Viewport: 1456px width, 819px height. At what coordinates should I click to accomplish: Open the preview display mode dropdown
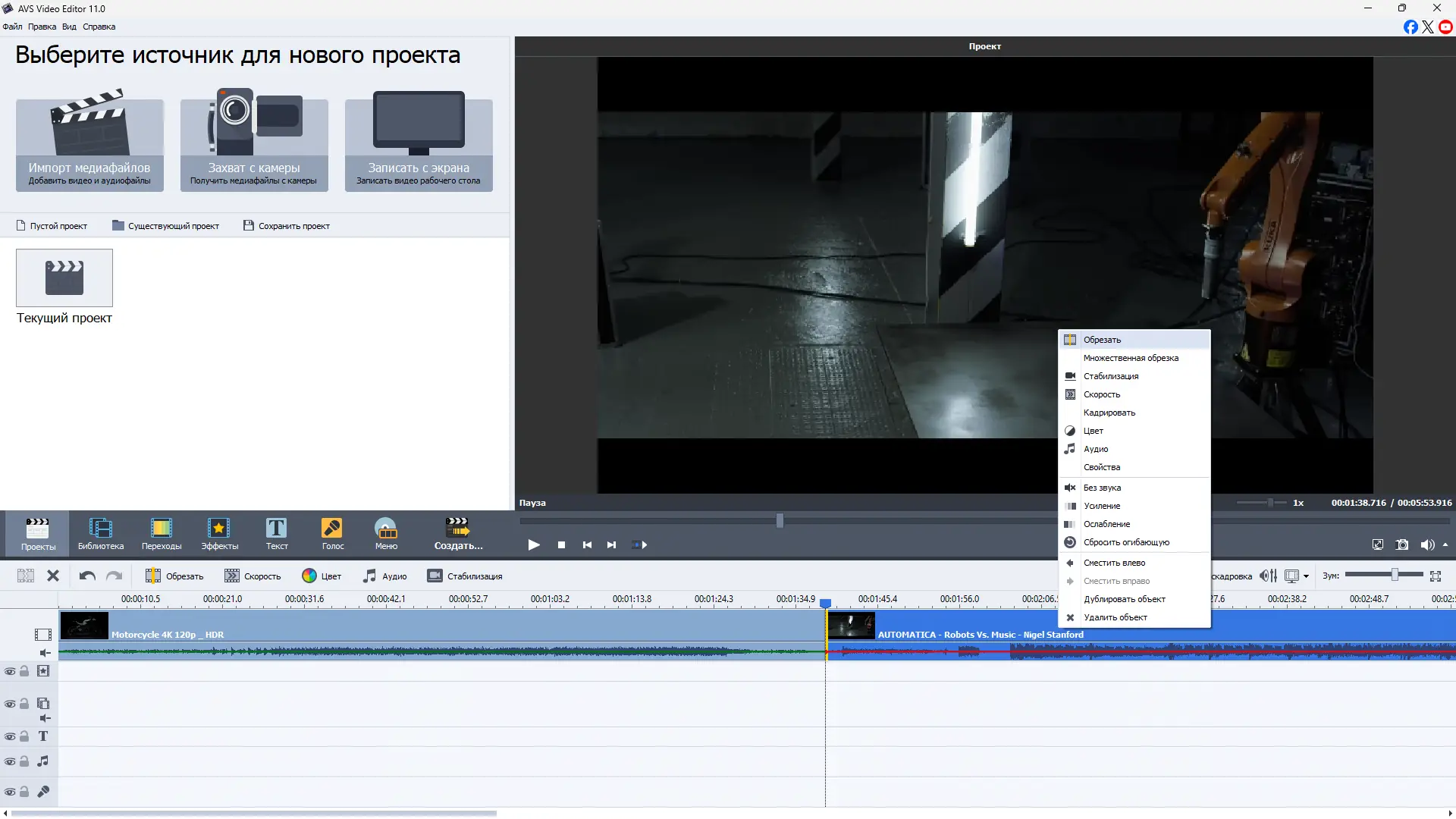[1306, 576]
